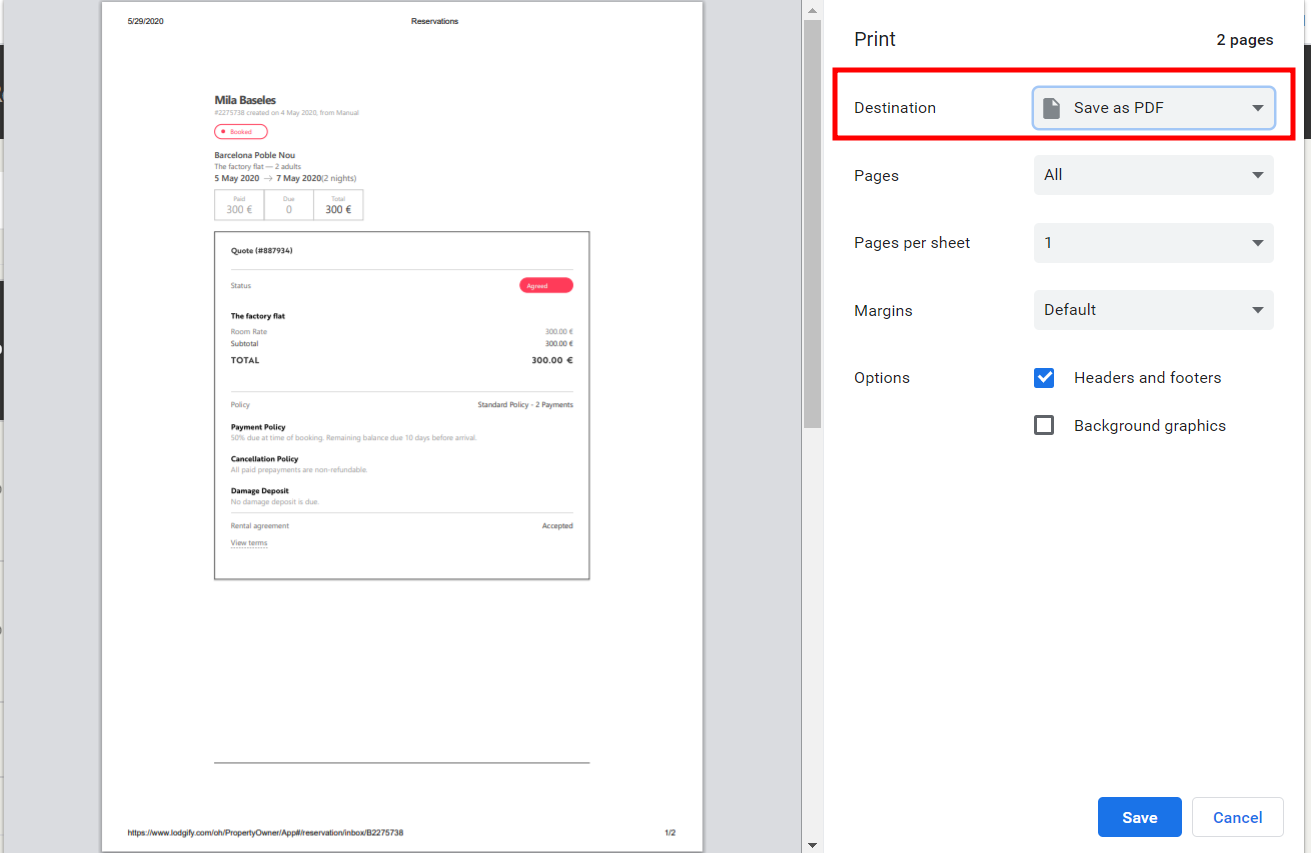Click the lodgify URL in page footer
Screen dimensions: 1311x853
(x=265, y=832)
